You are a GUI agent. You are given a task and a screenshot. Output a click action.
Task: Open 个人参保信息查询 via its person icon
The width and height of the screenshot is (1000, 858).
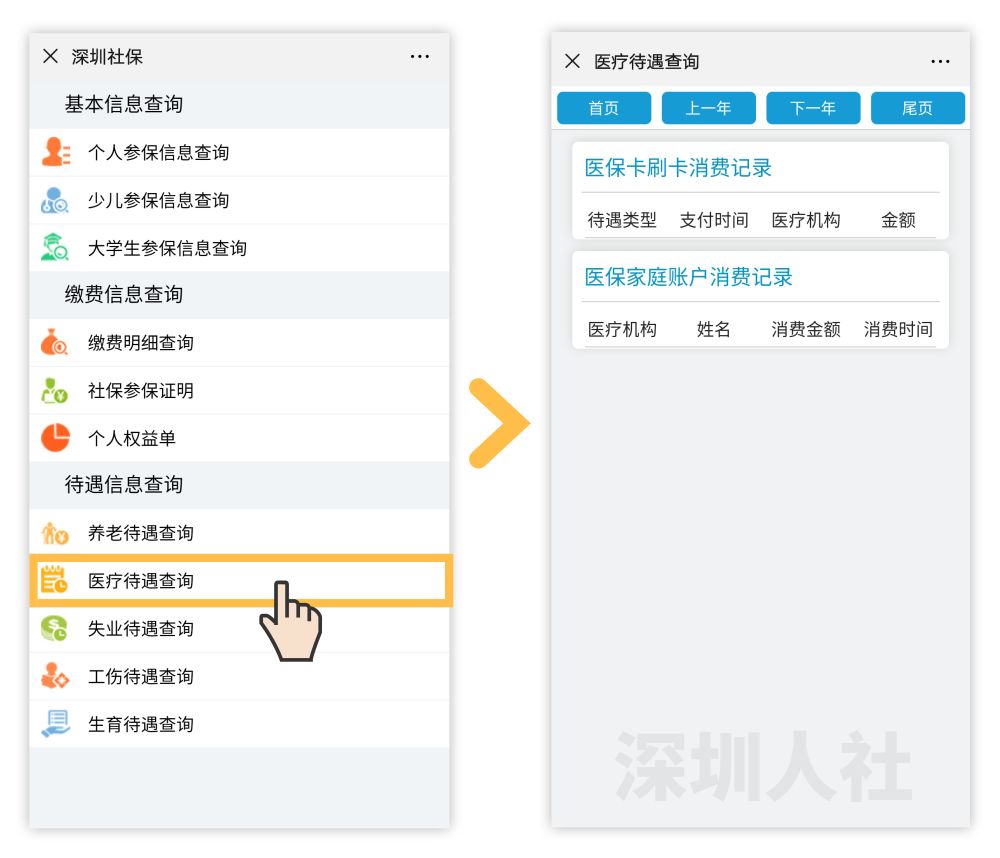click(57, 152)
